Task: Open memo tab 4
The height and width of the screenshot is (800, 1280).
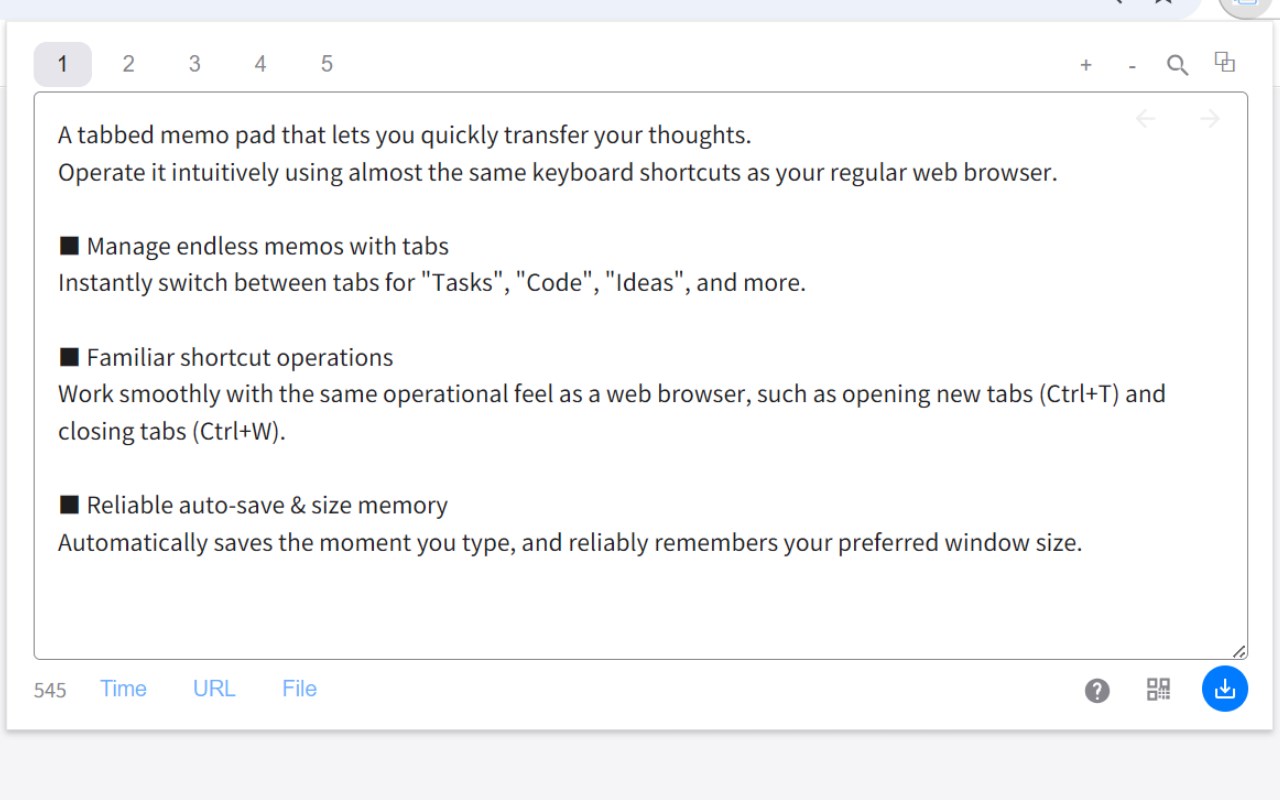Action: (x=260, y=64)
